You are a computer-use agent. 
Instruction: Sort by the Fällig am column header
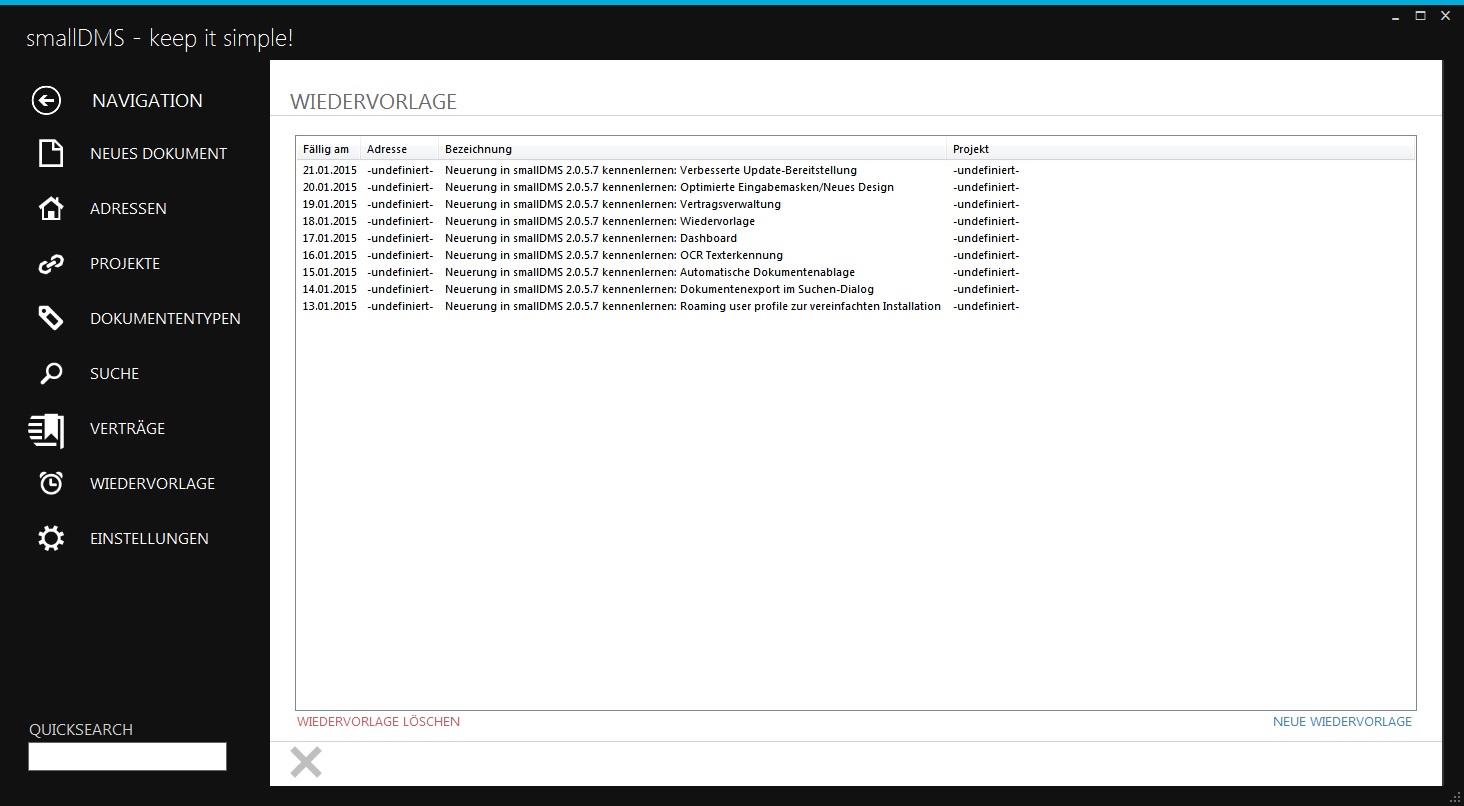click(x=328, y=150)
